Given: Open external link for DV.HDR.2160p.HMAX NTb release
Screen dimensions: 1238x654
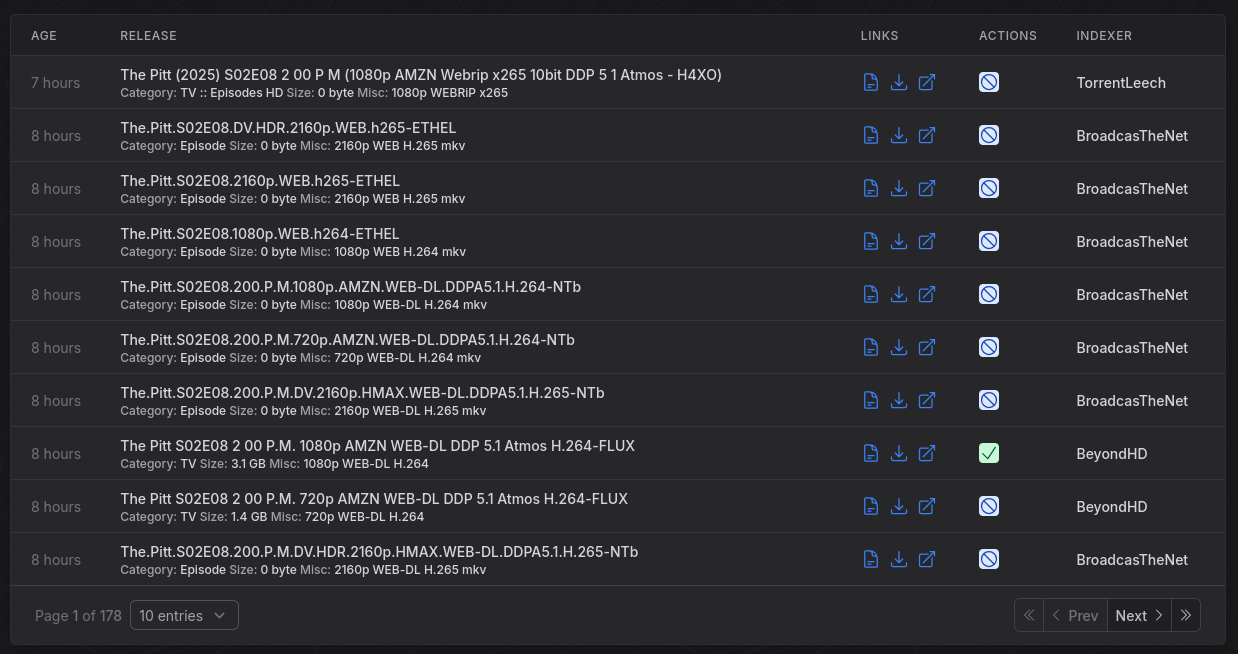Looking at the screenshot, I should 927,559.
